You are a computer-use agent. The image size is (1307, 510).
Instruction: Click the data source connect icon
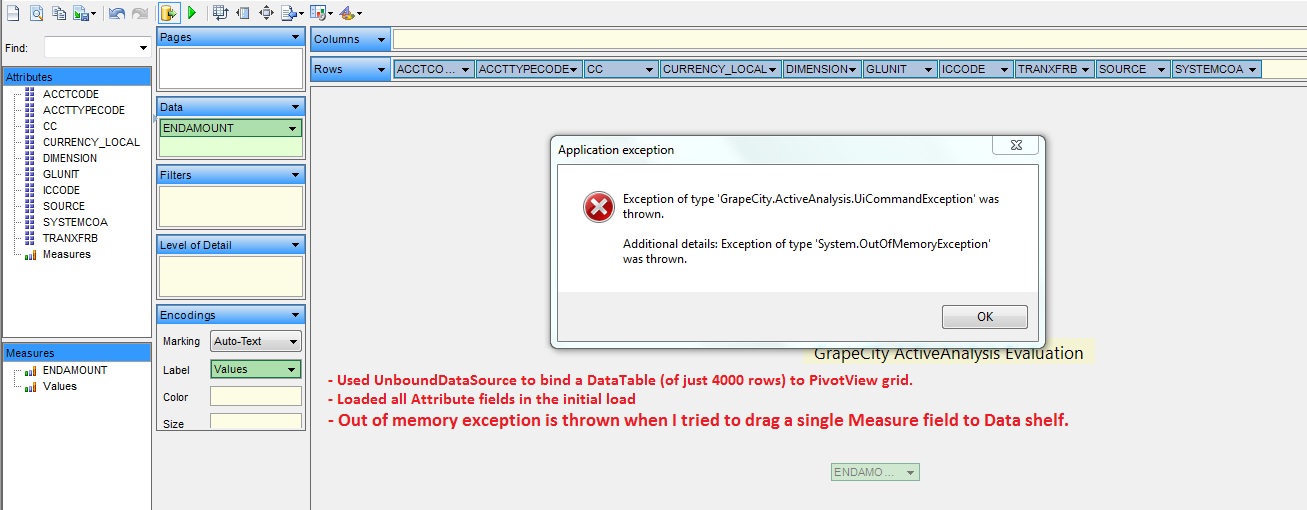click(x=169, y=13)
